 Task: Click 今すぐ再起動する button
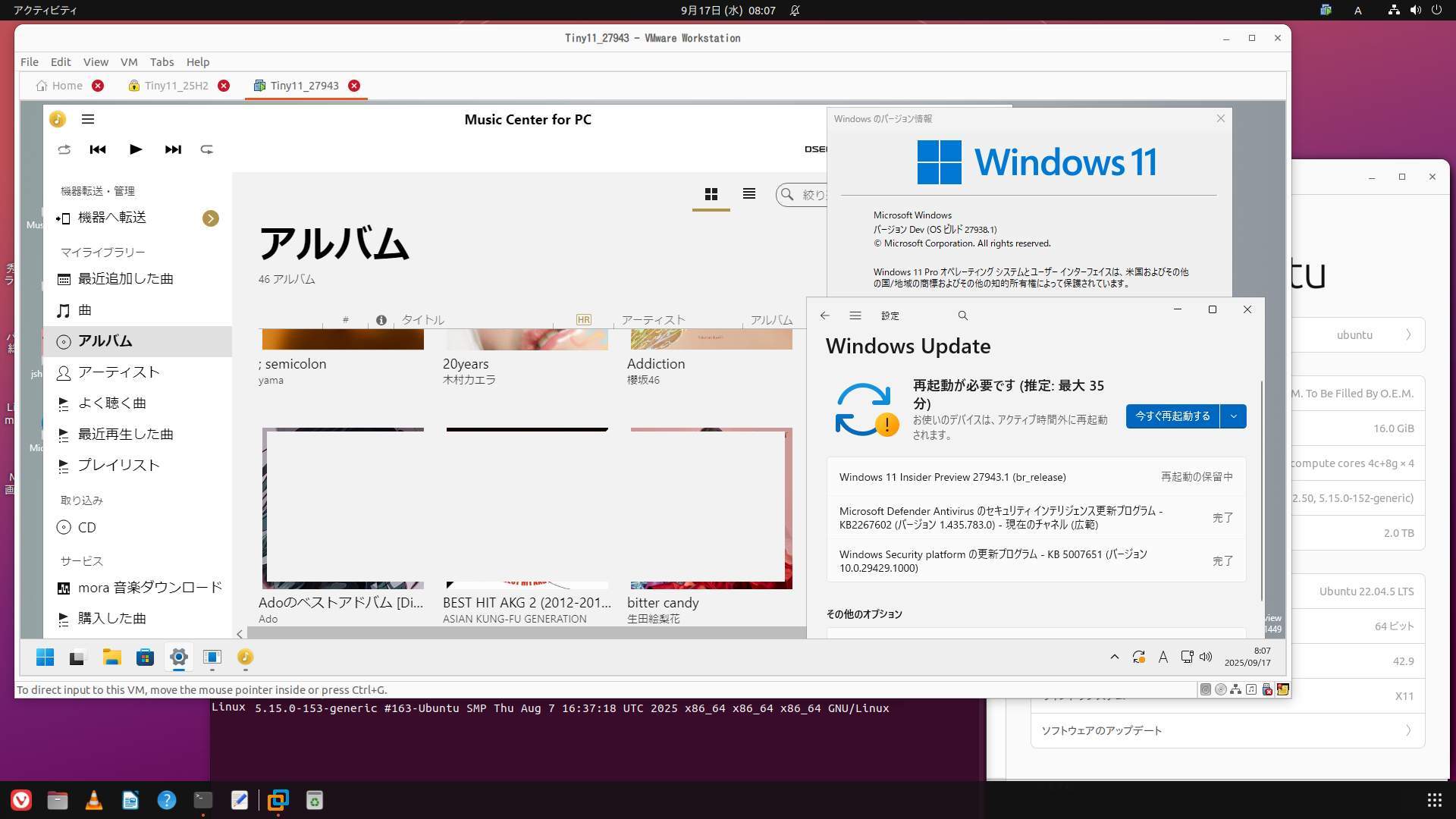(1172, 416)
